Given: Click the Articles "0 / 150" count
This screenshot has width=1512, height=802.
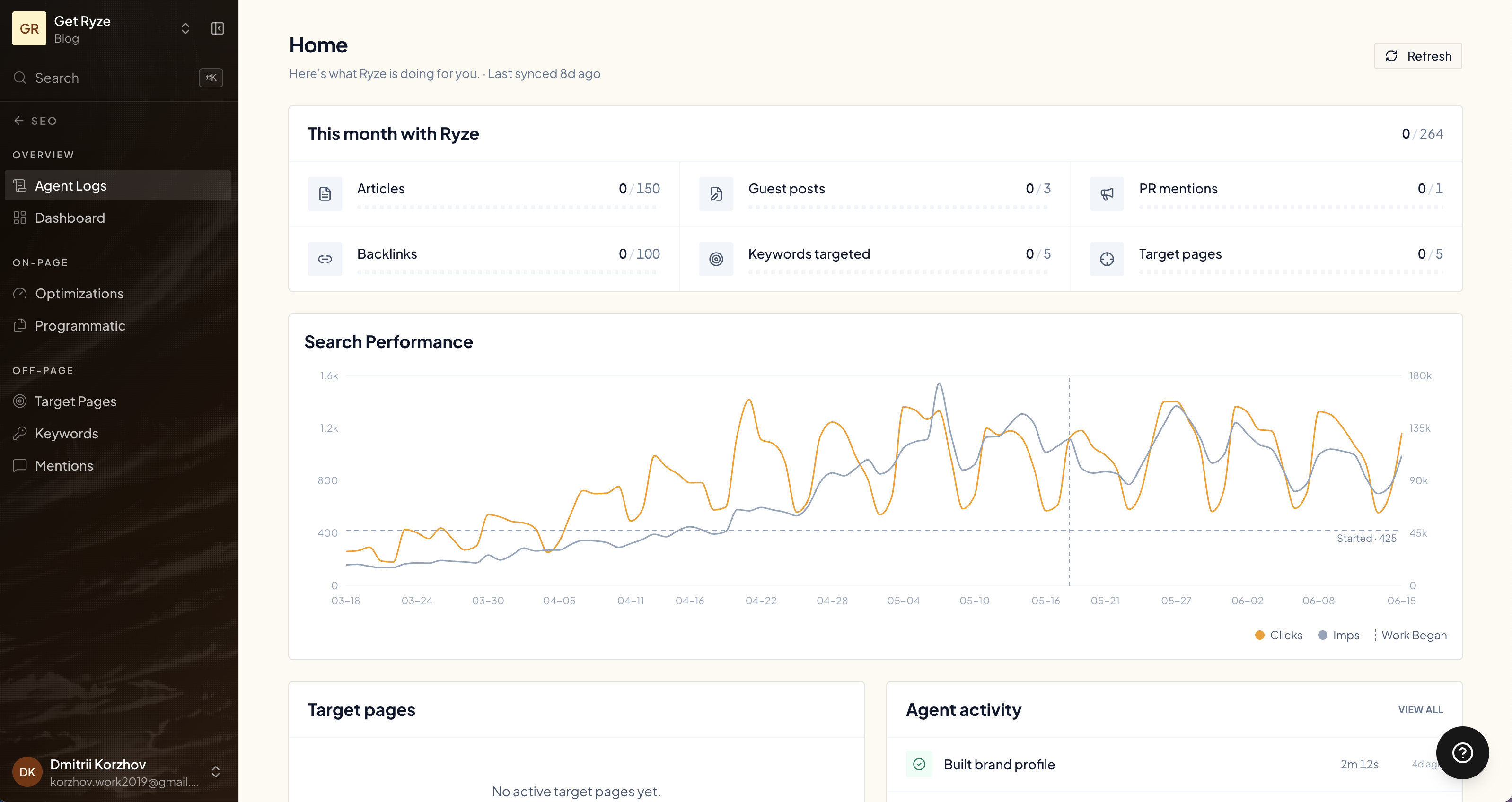Looking at the screenshot, I should [x=639, y=188].
